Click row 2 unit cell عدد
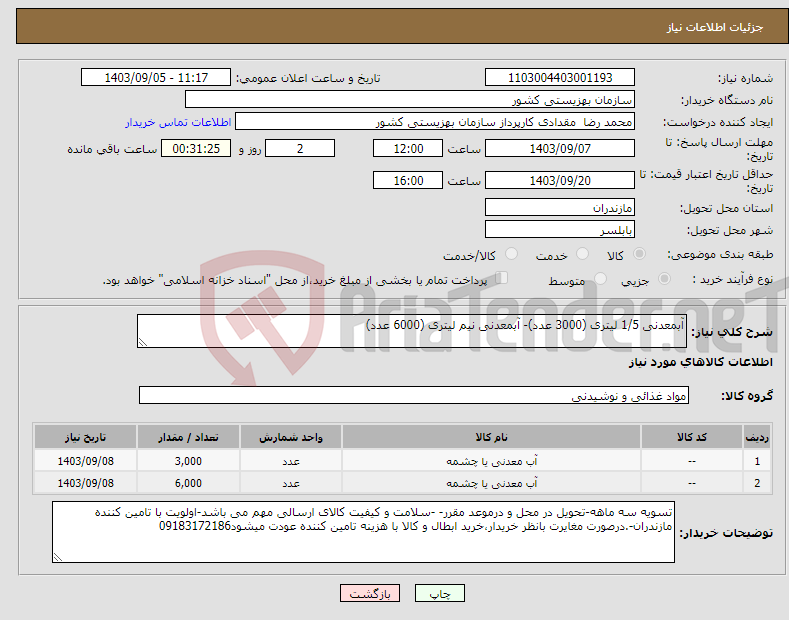The height and width of the screenshot is (620, 789). click(291, 483)
